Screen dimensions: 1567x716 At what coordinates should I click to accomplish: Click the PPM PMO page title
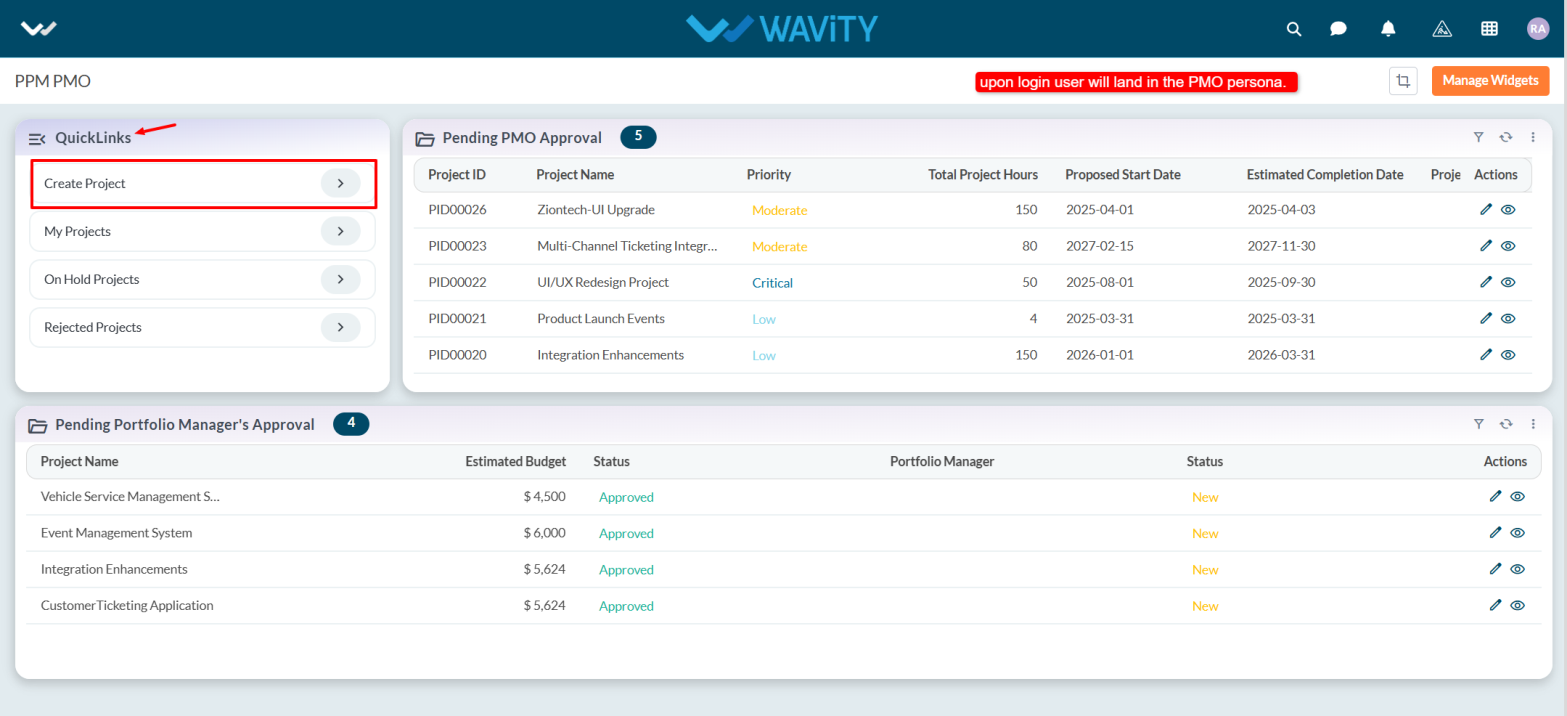click(x=53, y=81)
